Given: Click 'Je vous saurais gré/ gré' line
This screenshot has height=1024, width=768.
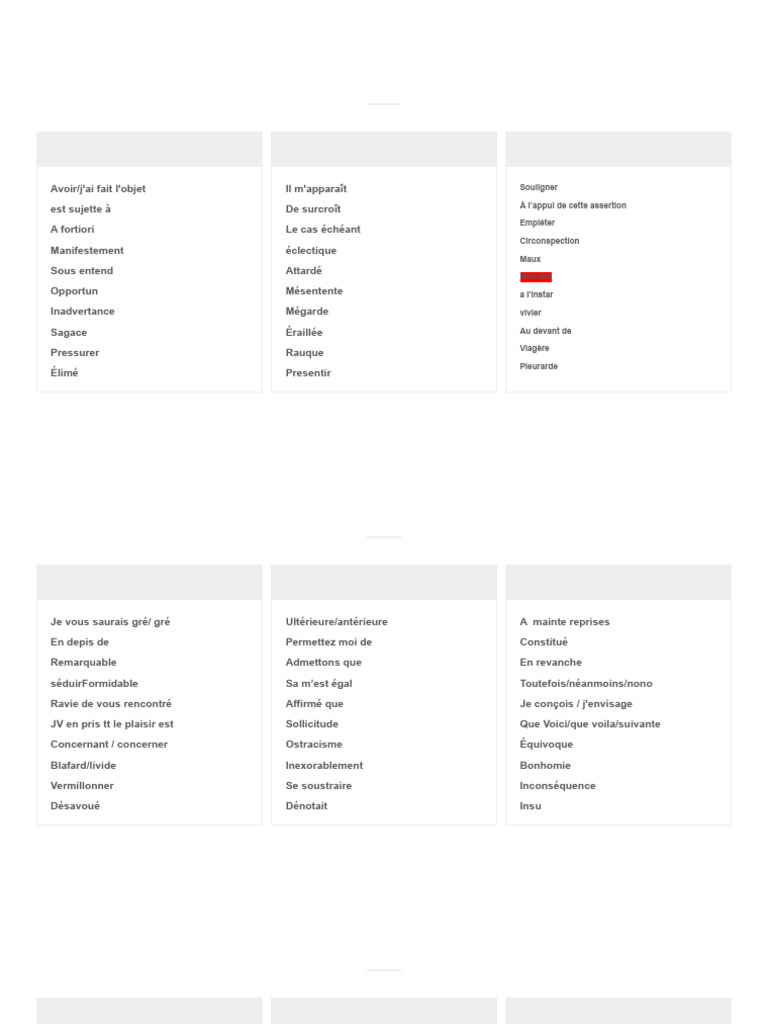Looking at the screenshot, I should 110,622.
